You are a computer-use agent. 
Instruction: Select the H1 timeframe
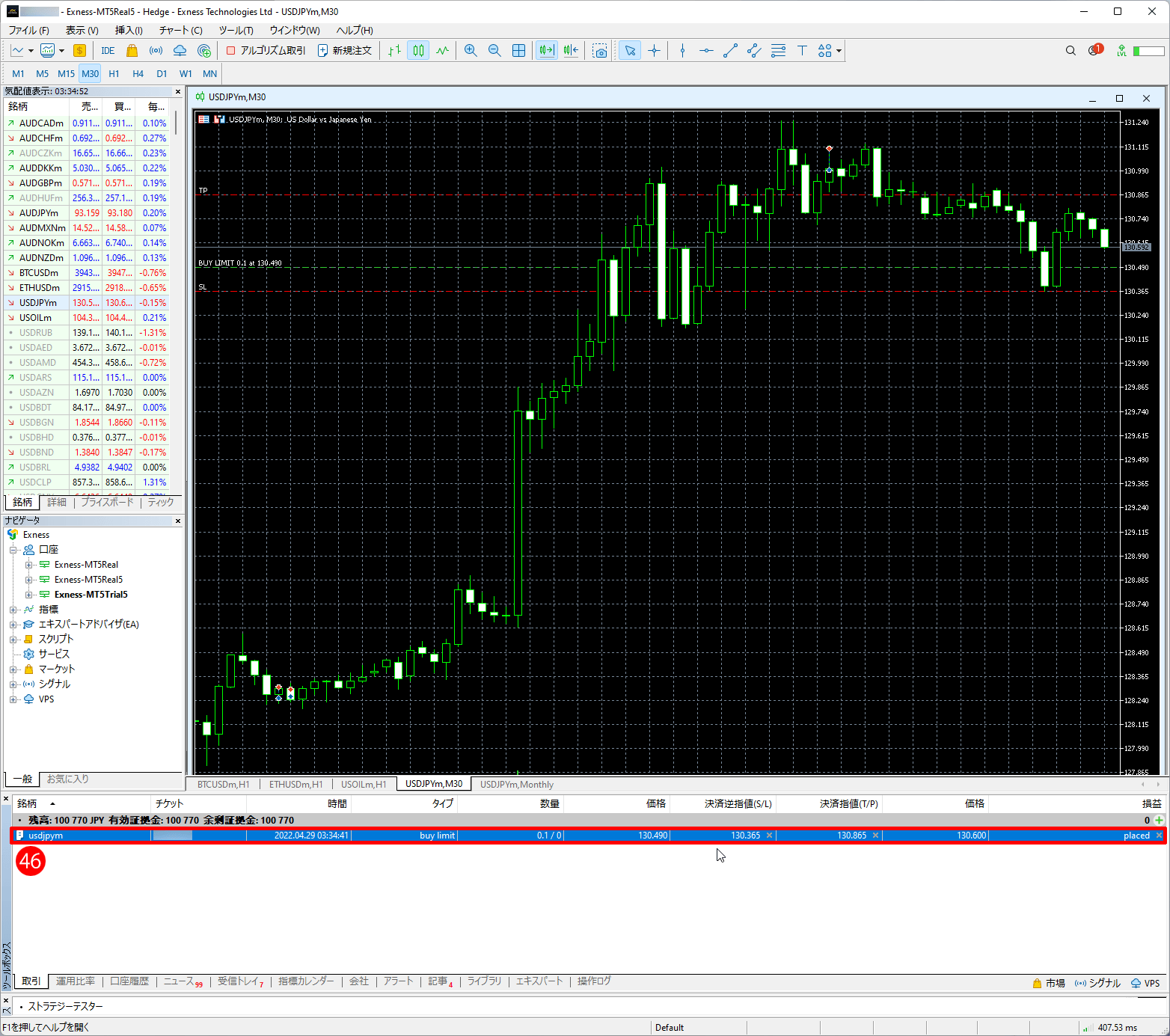114,73
